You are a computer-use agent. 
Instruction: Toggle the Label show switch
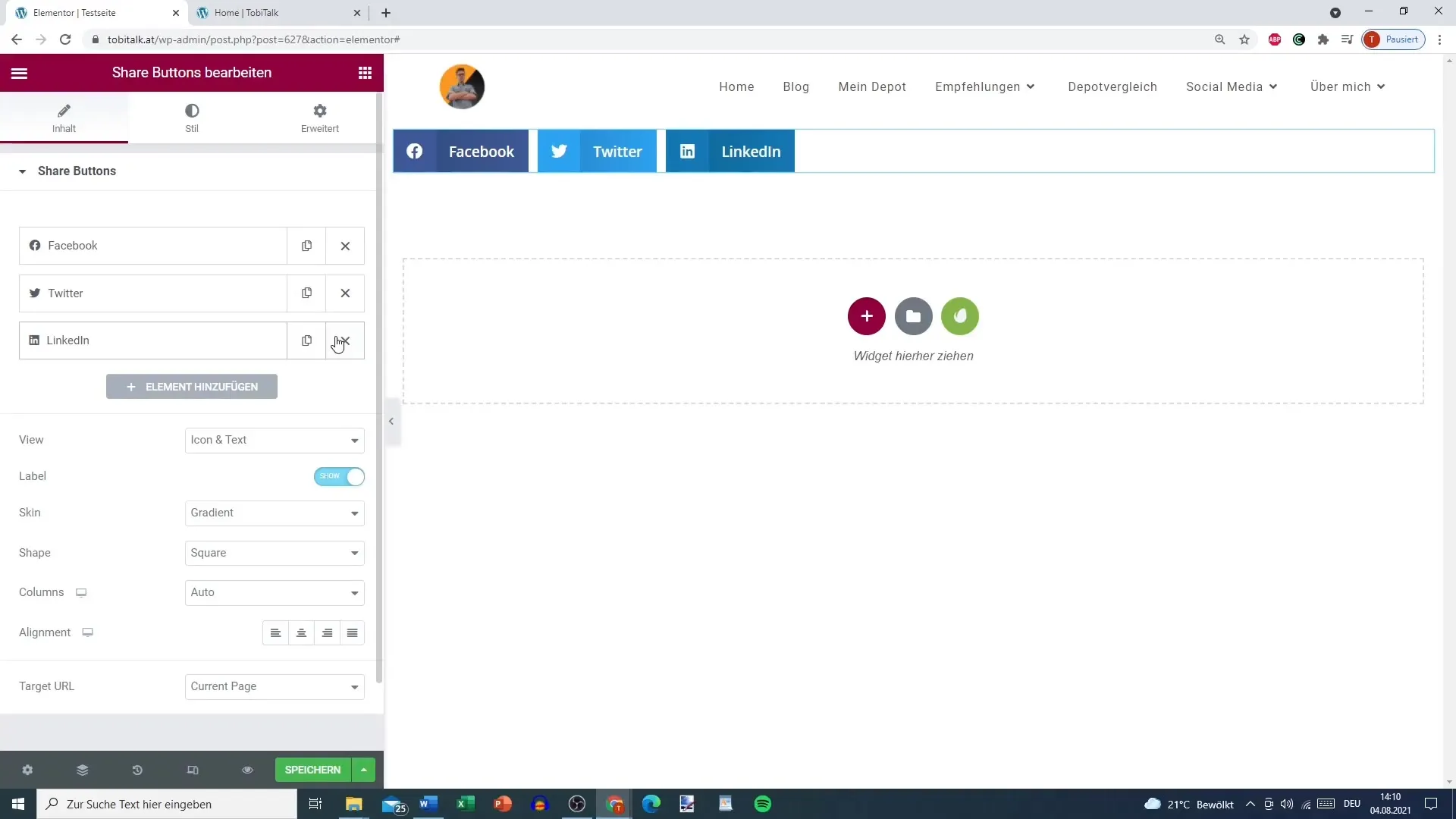click(x=339, y=476)
